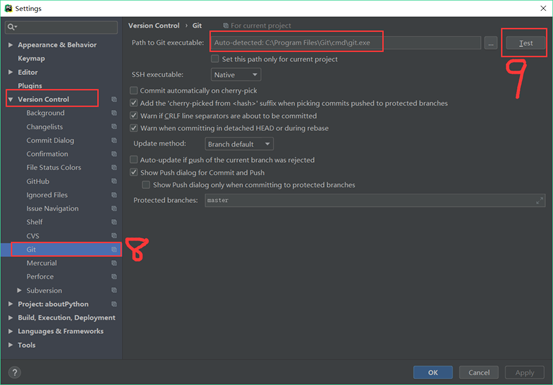Viewport: 553px width, 385px height.
Task: Select the Commit Dialog settings item
Action: point(50,140)
